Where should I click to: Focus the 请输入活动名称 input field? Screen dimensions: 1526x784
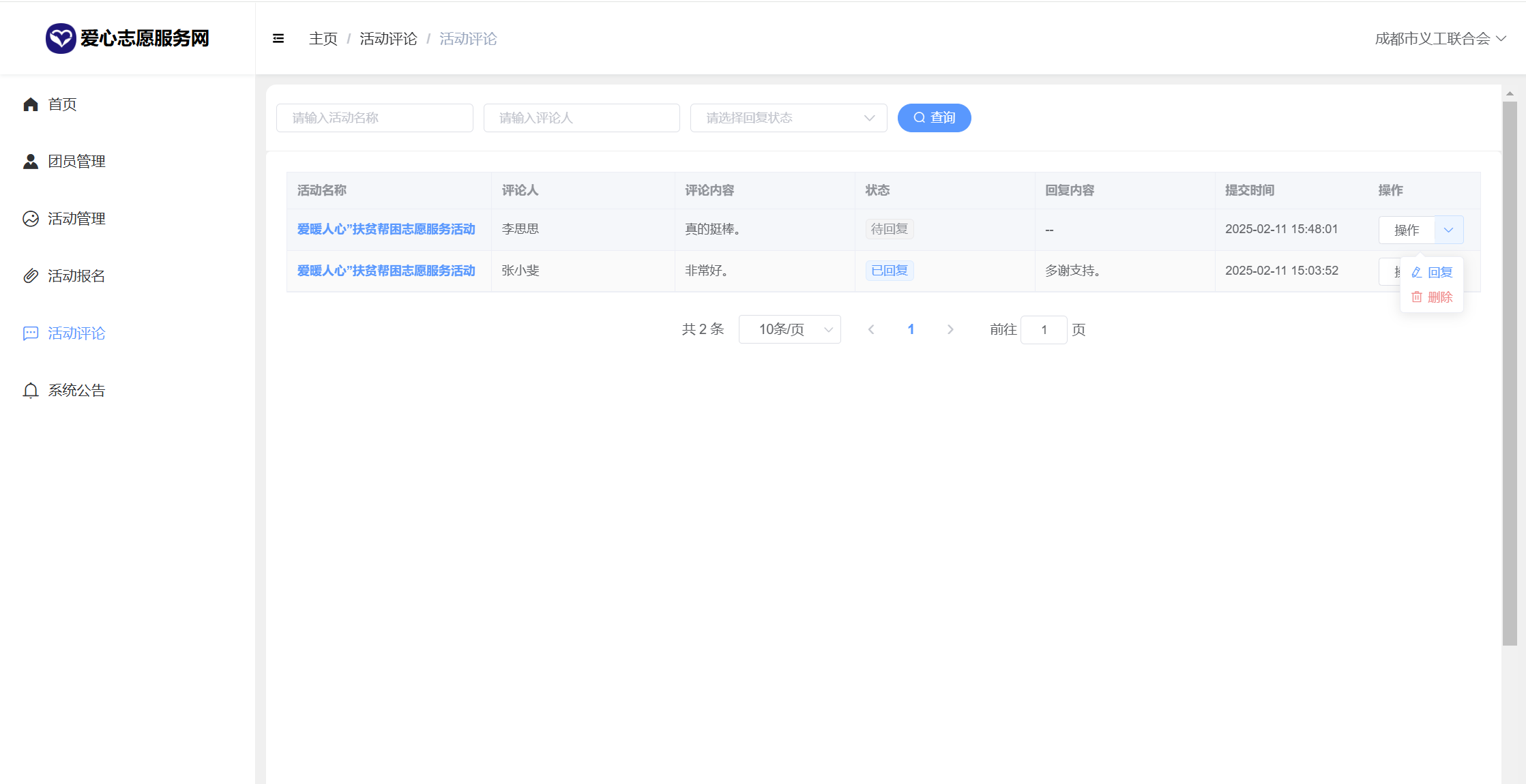(x=375, y=118)
